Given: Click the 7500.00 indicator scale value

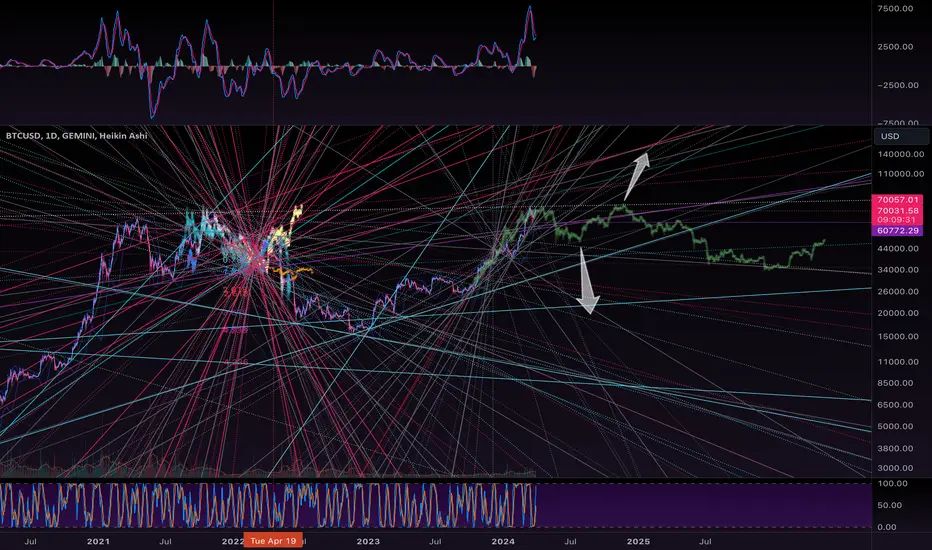Looking at the screenshot, I should click(x=896, y=9).
